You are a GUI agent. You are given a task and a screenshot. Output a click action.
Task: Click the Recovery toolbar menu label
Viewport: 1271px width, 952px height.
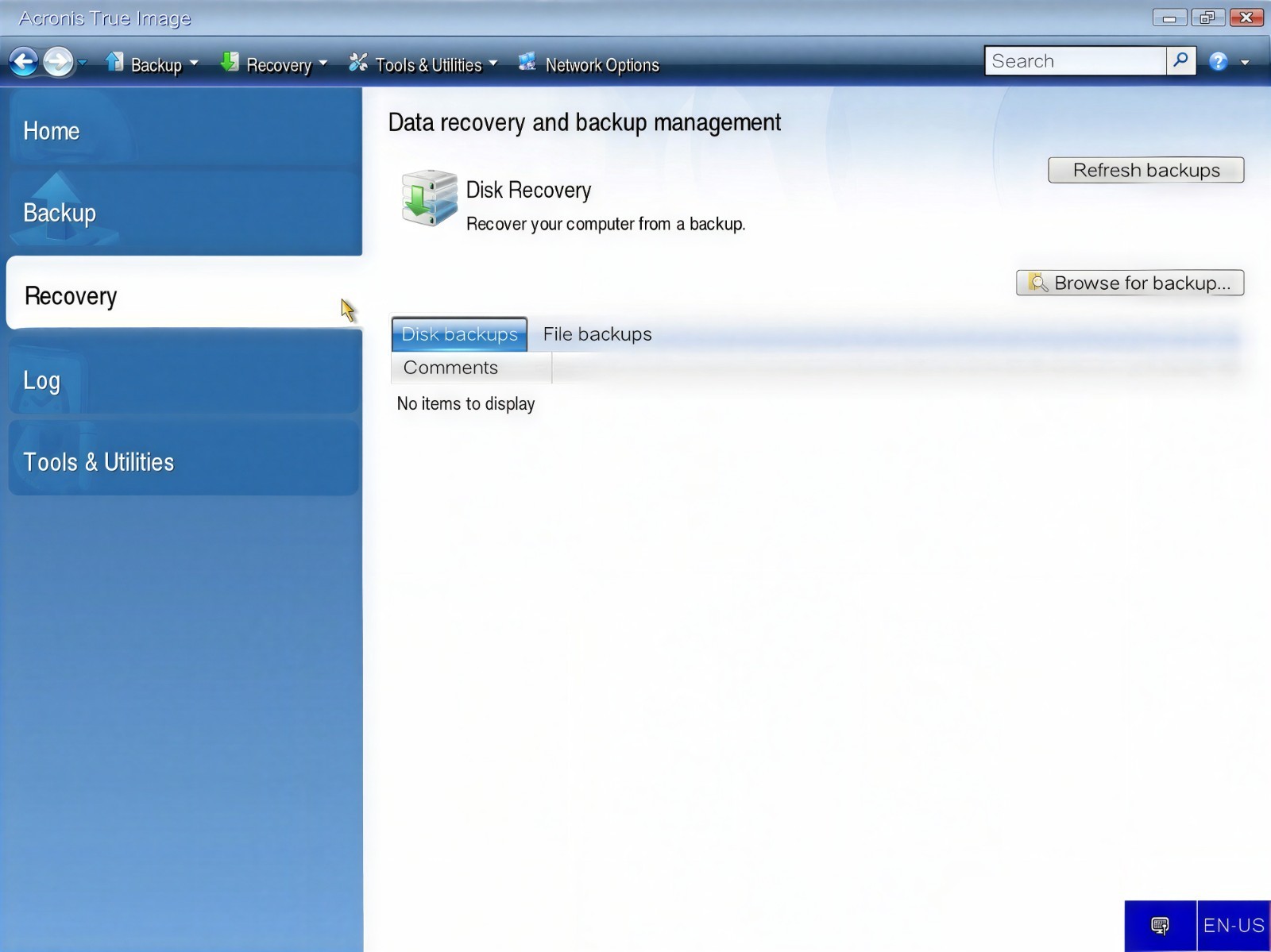[x=279, y=65]
